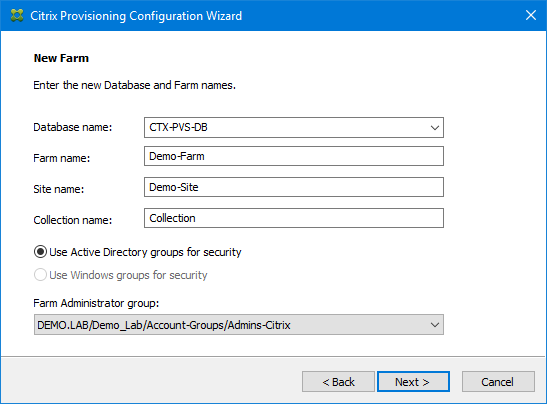The image size is (547, 404).
Task: Click the Enter the new Database and Farm names text
Action: point(134,85)
